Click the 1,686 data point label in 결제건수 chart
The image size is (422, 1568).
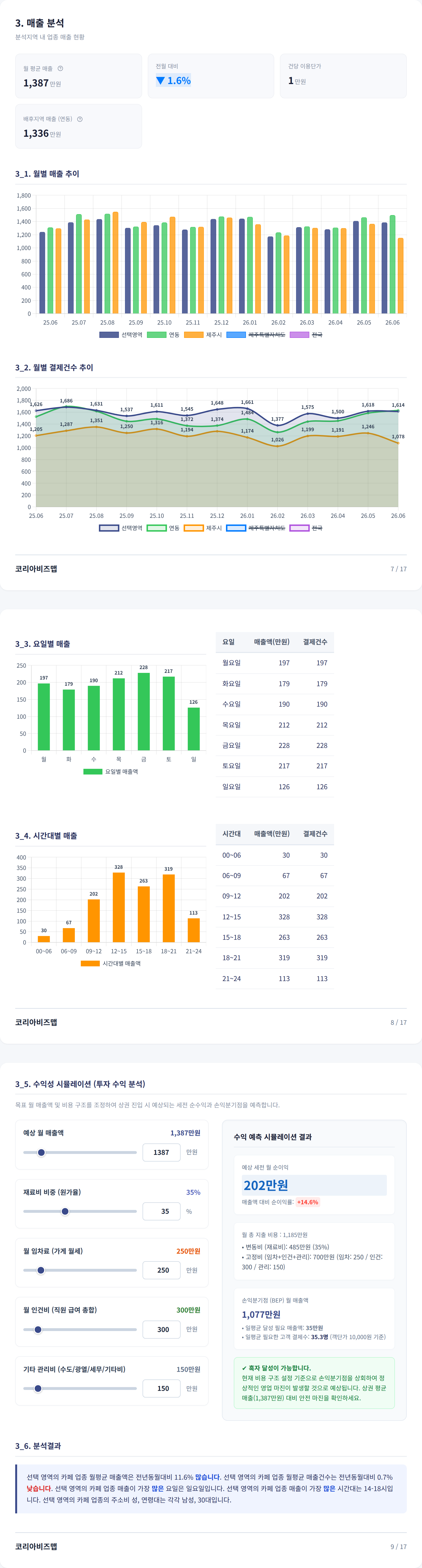pyautogui.click(x=66, y=401)
